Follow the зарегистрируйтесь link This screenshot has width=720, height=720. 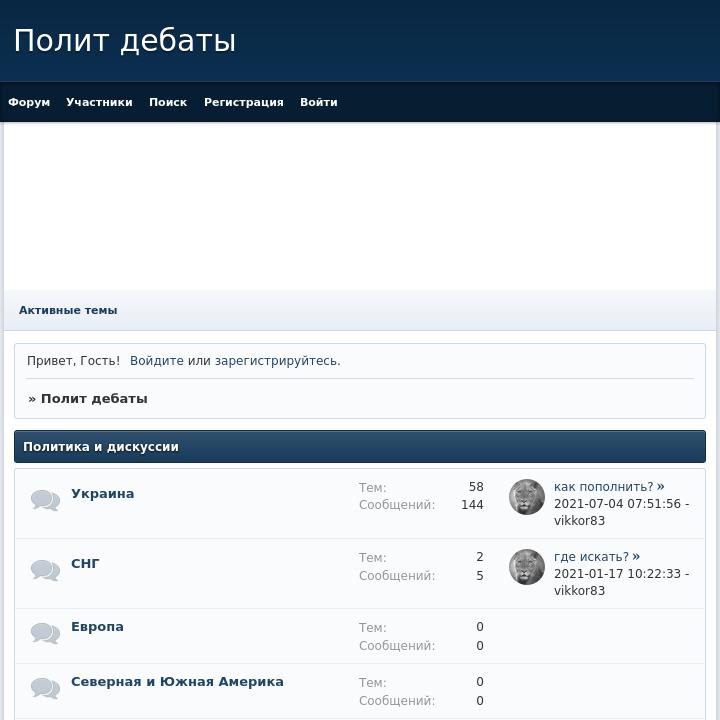point(277,361)
